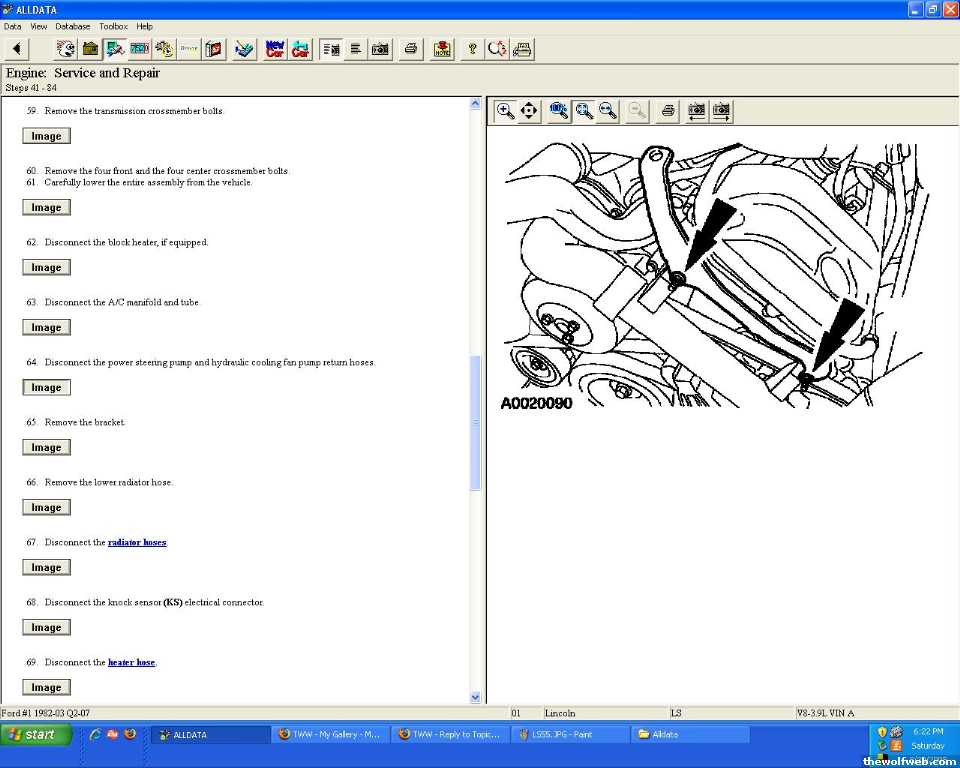Click the red Note toolbar icon
The height and width of the screenshot is (768, 960).
(x=442, y=49)
